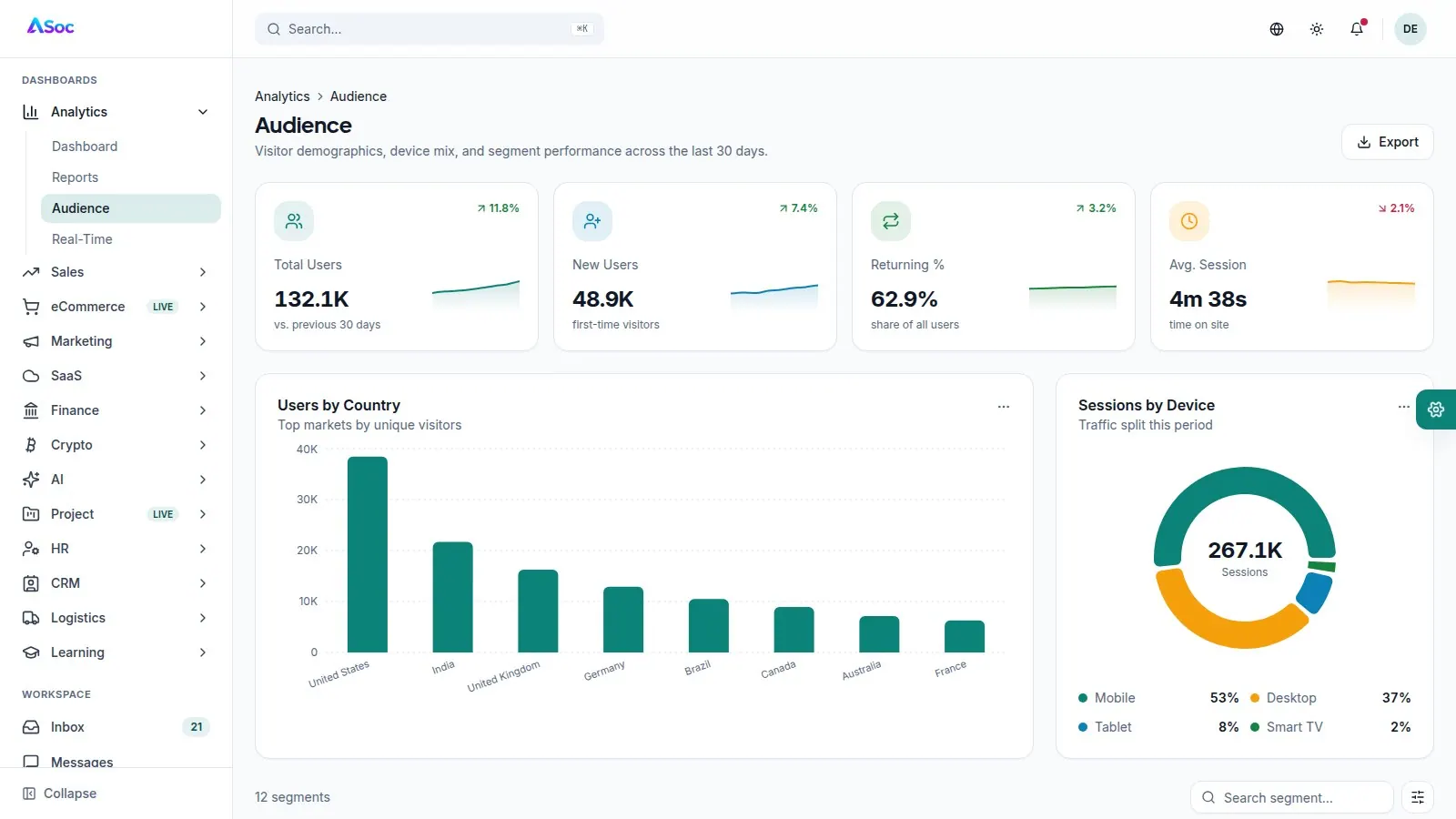Screen dimensions: 1456x819
Task: Open the notifications bell
Action: pos(1357,29)
